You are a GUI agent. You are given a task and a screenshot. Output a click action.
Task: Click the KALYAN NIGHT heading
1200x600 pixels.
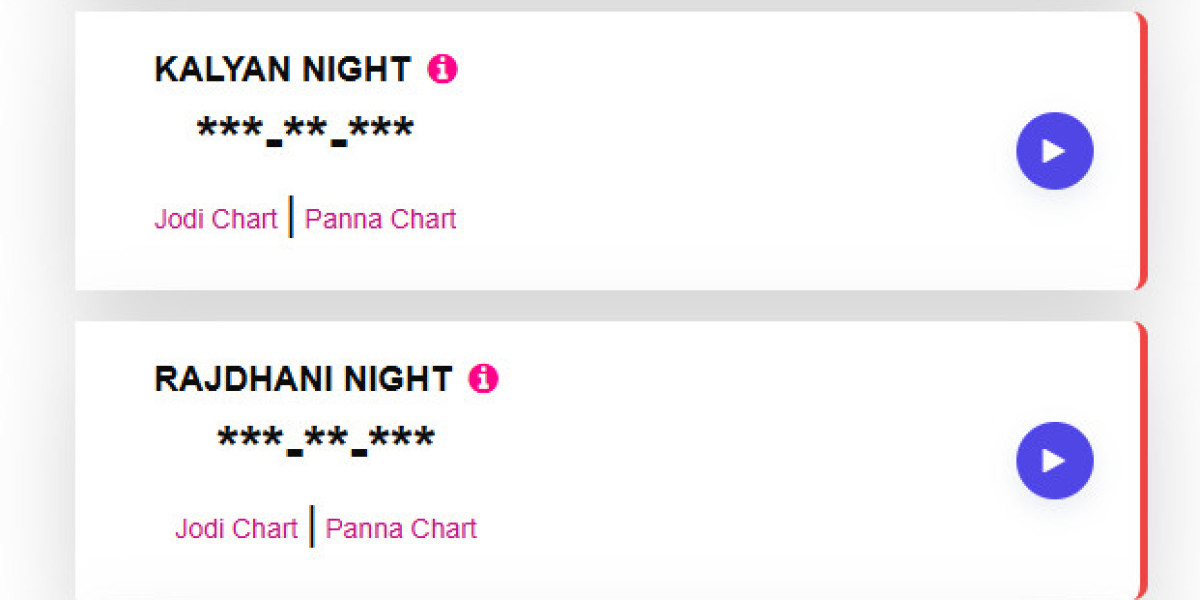(282, 70)
